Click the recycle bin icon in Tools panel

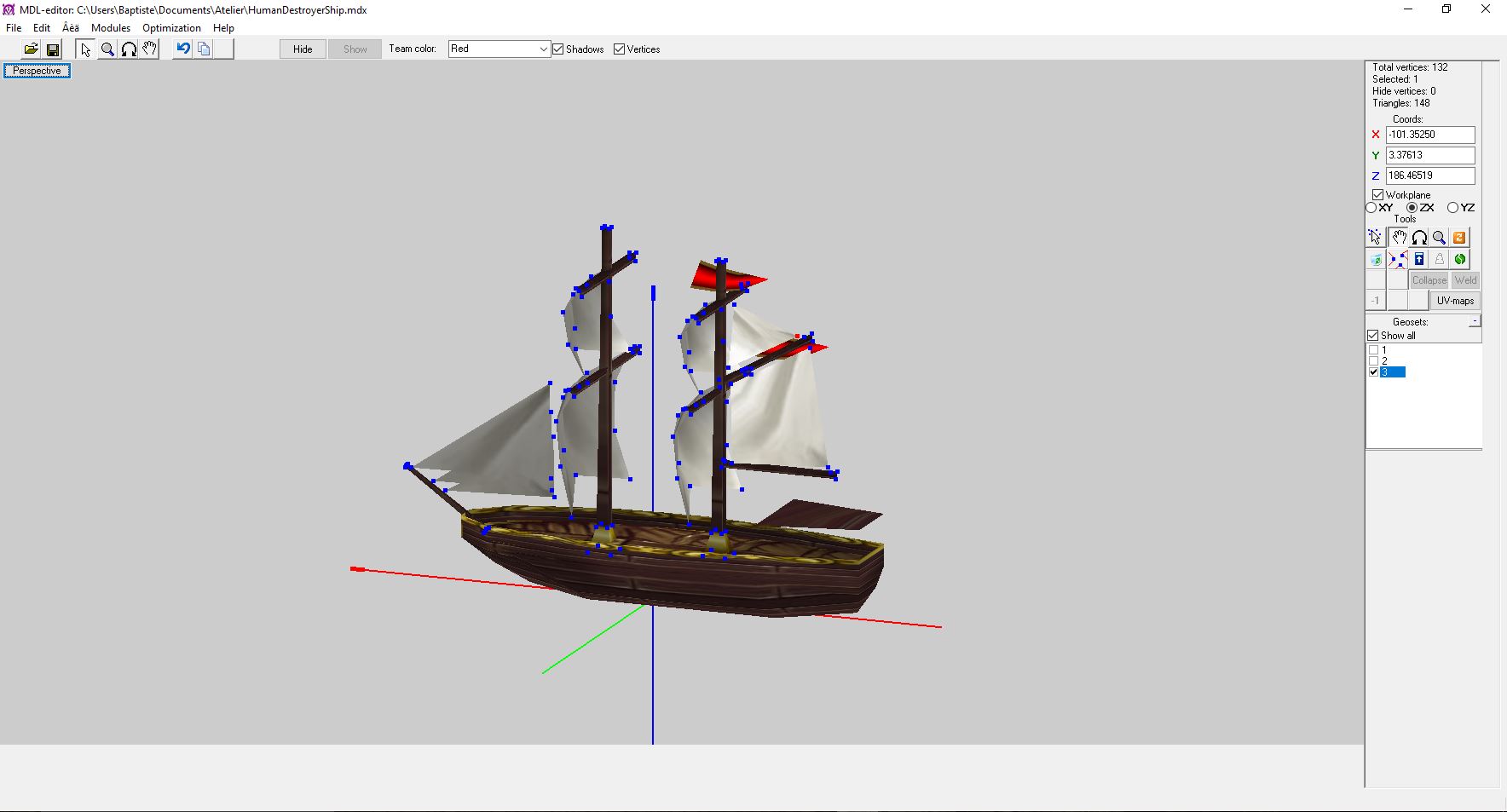pyautogui.click(x=1376, y=259)
